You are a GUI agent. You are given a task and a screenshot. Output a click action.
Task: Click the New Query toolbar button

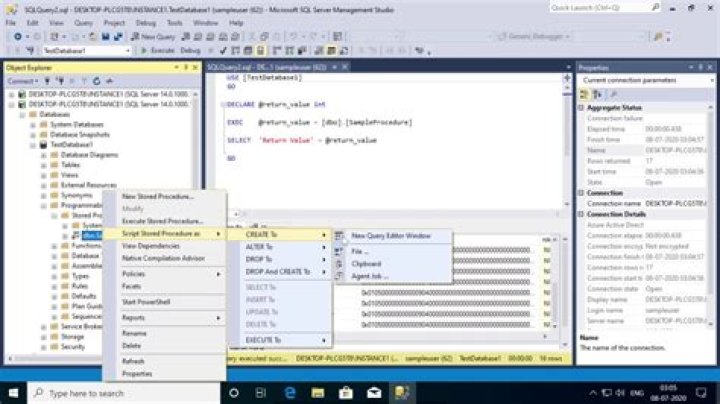point(152,36)
